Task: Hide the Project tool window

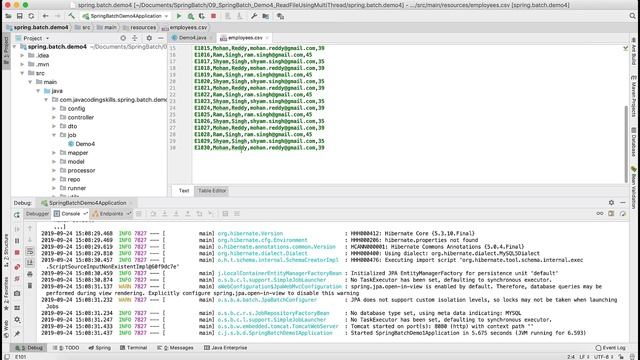Action: 161,38
